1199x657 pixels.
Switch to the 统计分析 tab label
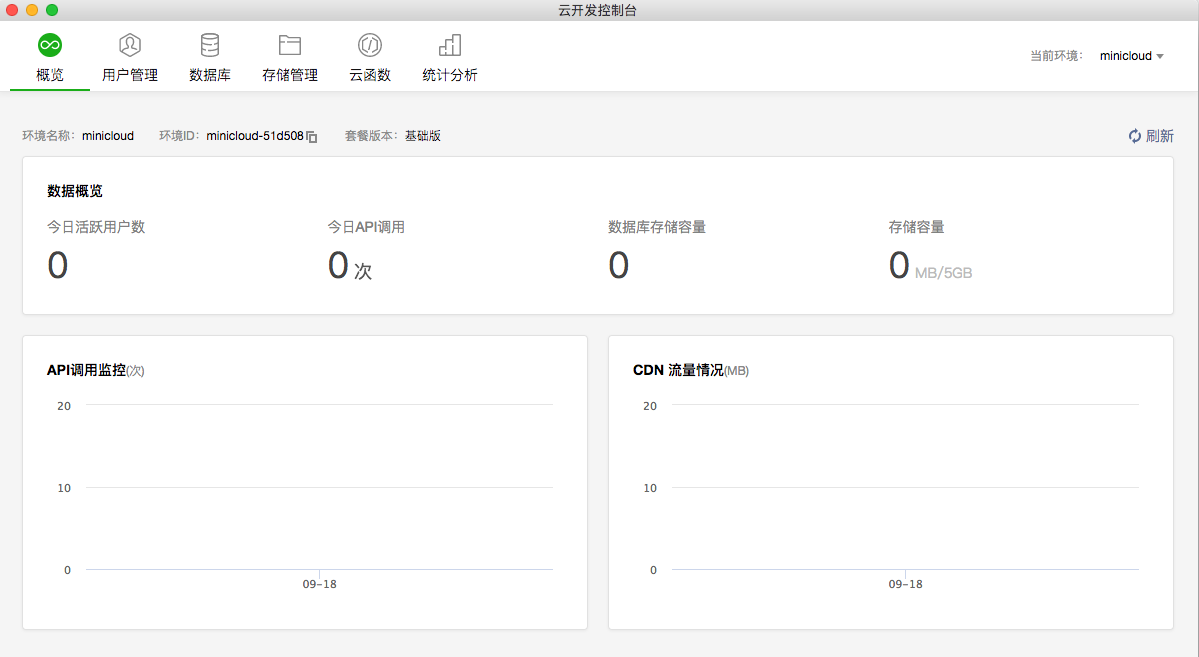point(450,75)
